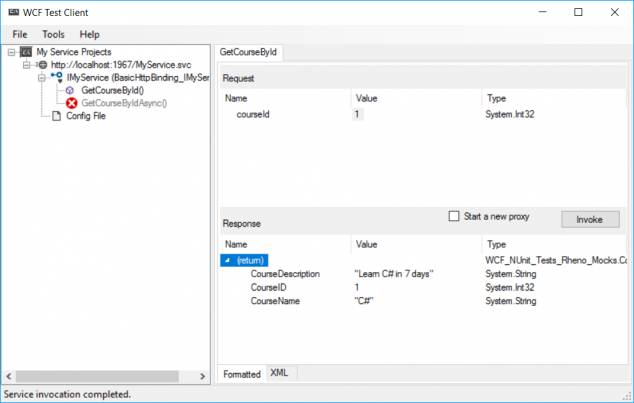Click the Response grid Name column header
The width and height of the screenshot is (634, 403).
pos(236,244)
